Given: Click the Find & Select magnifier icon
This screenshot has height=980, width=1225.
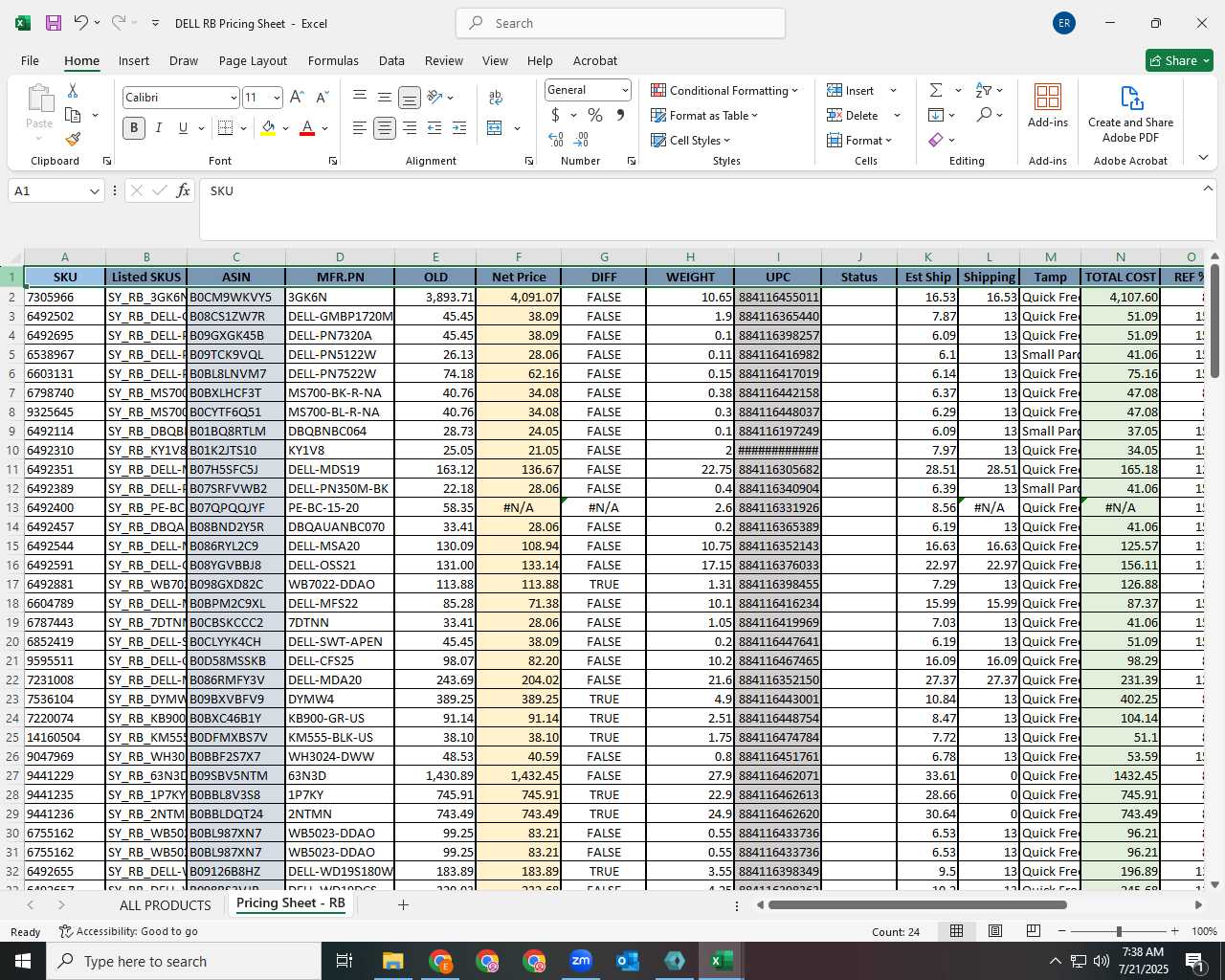Looking at the screenshot, I should point(984,115).
